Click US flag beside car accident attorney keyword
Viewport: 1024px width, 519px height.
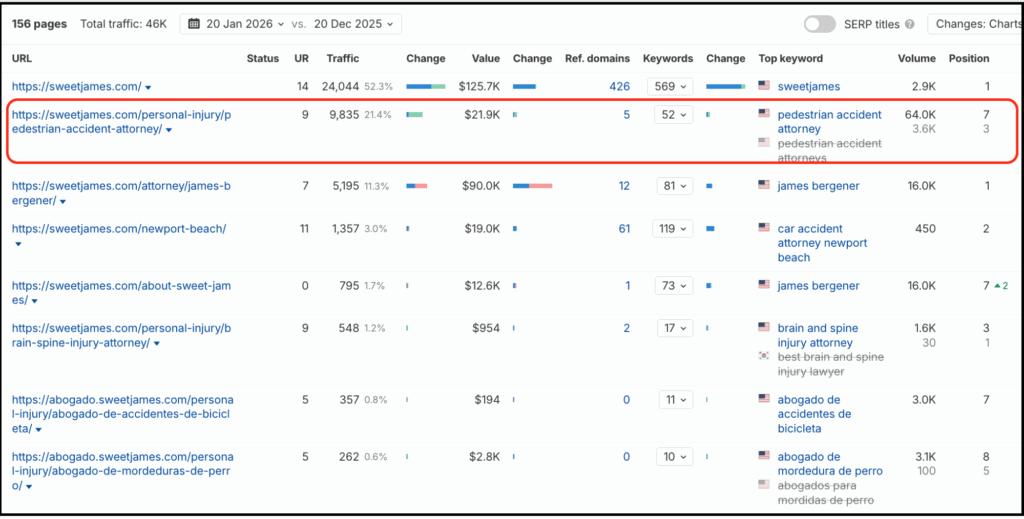point(764,227)
